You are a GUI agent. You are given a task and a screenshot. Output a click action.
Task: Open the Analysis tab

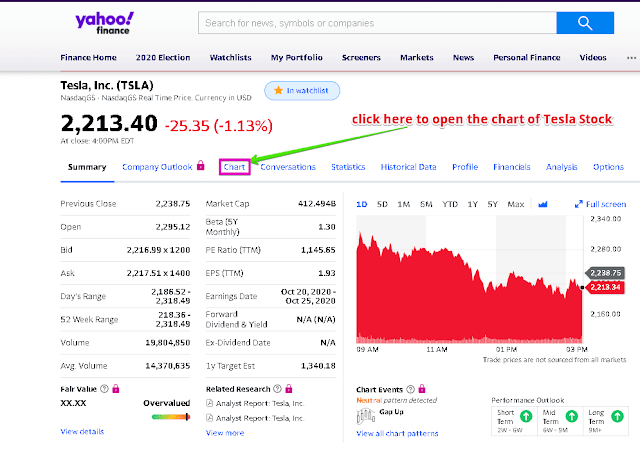[562, 167]
